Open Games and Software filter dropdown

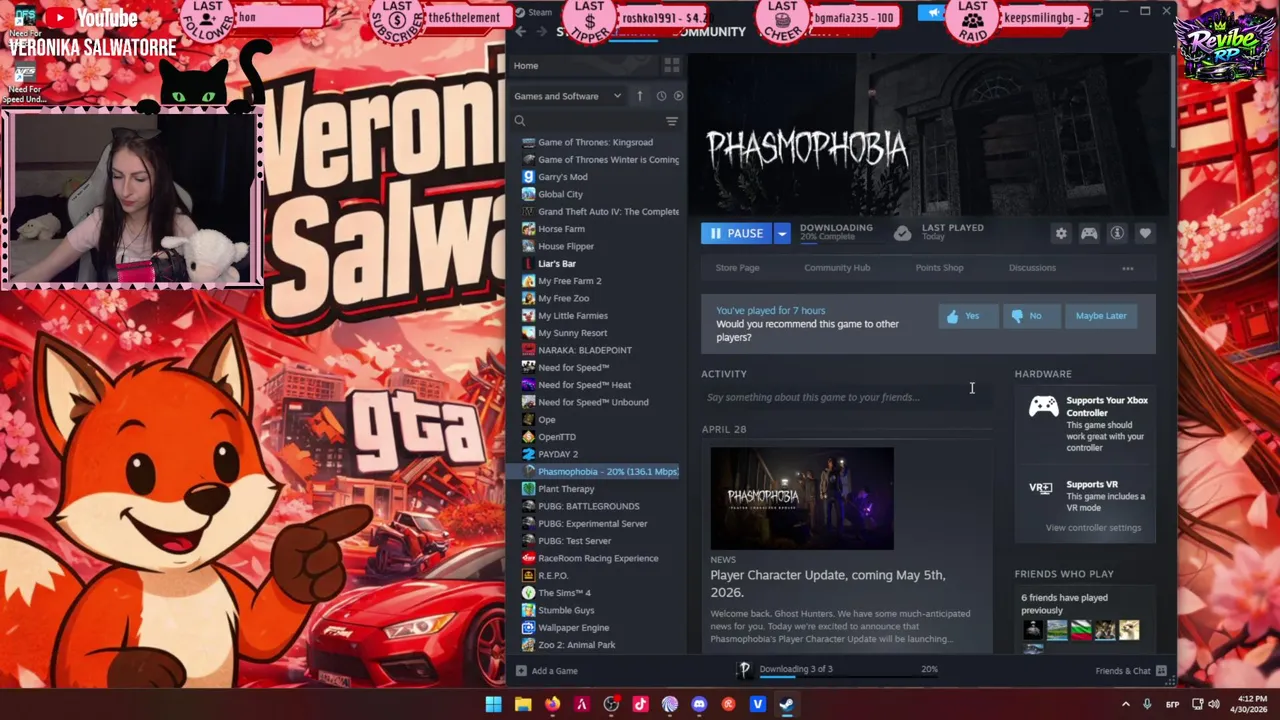[567, 96]
